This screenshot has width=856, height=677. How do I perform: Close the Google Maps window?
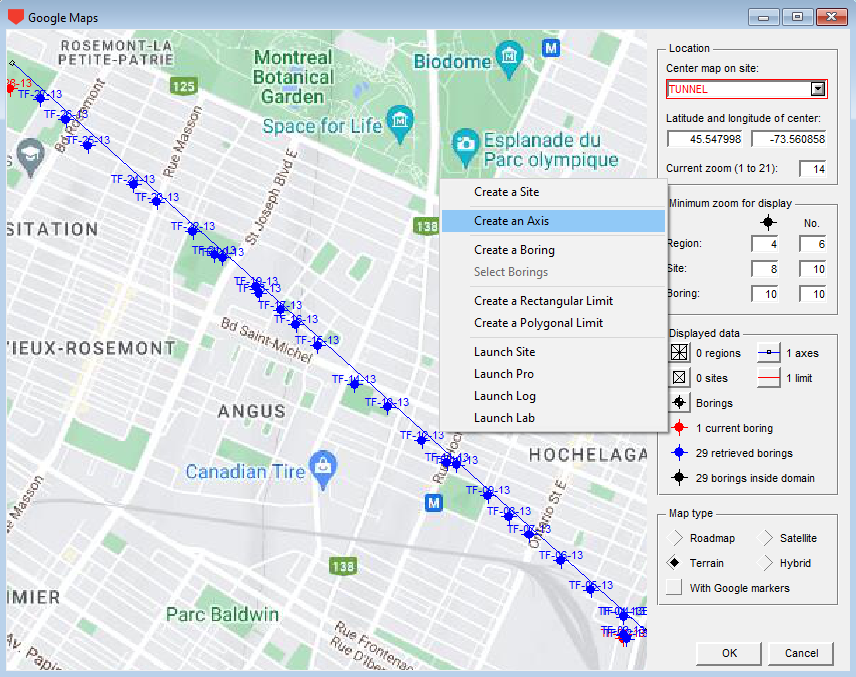tap(831, 17)
